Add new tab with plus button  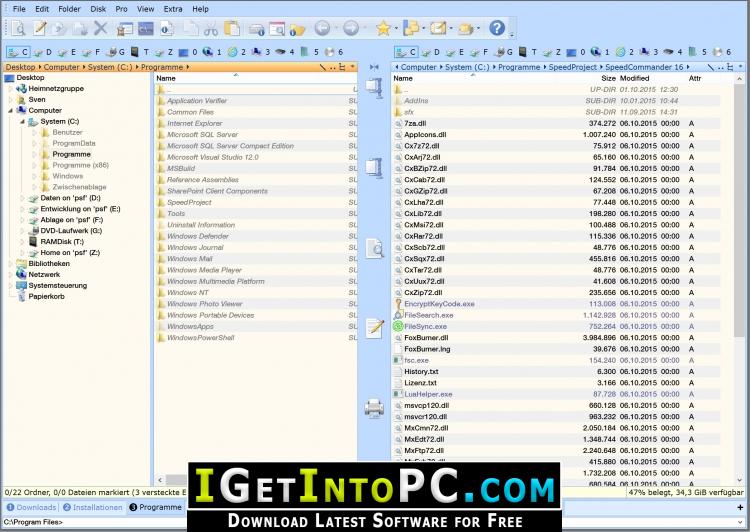pos(740,507)
